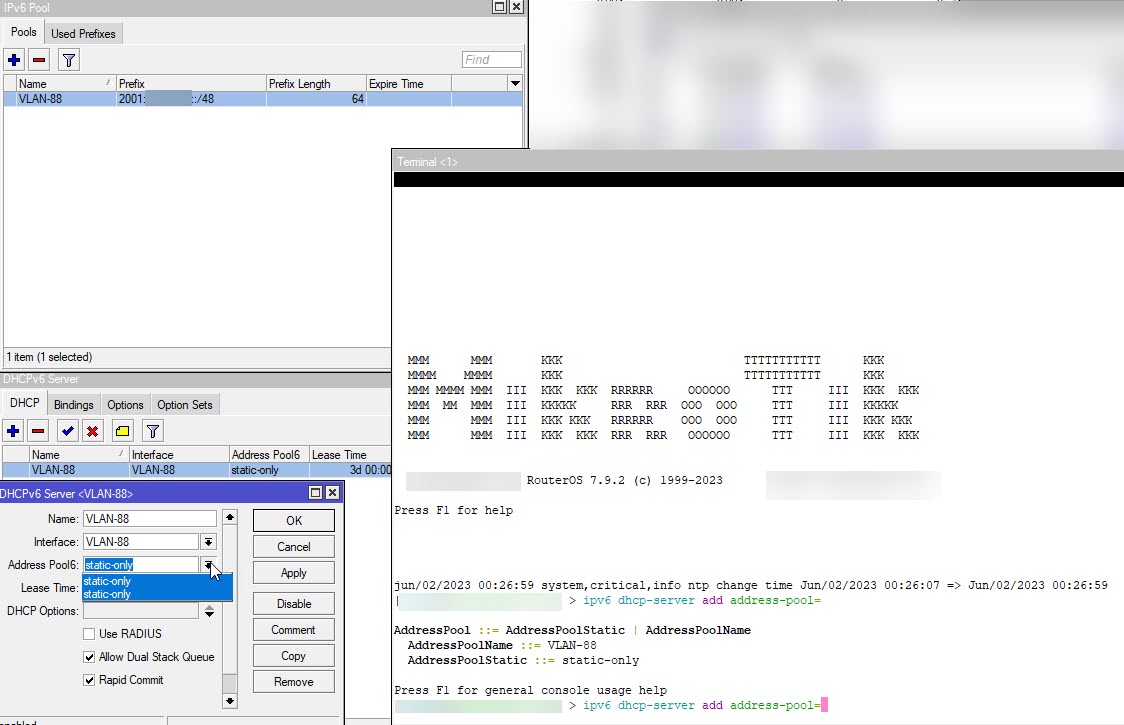
Task: Sort IPv6 Pool table by Prefix Length column
Action: [x=316, y=84]
